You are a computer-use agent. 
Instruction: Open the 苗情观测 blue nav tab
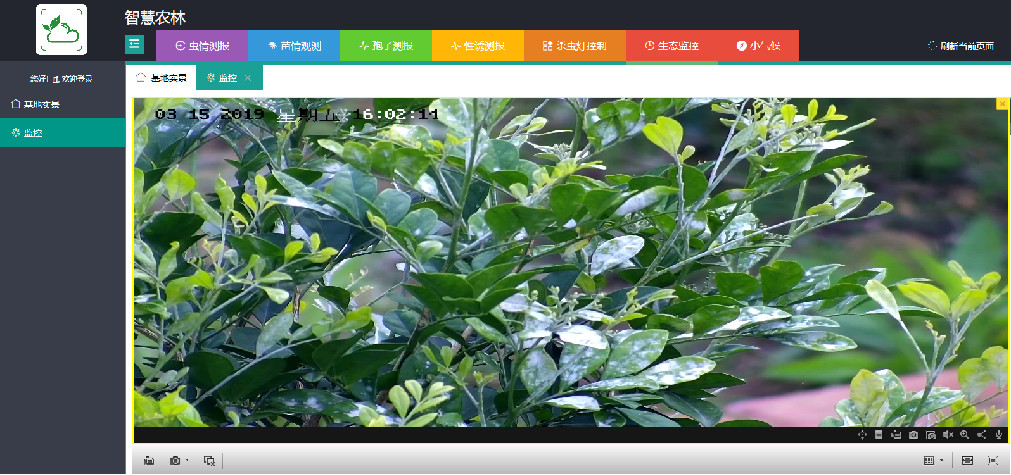293,46
